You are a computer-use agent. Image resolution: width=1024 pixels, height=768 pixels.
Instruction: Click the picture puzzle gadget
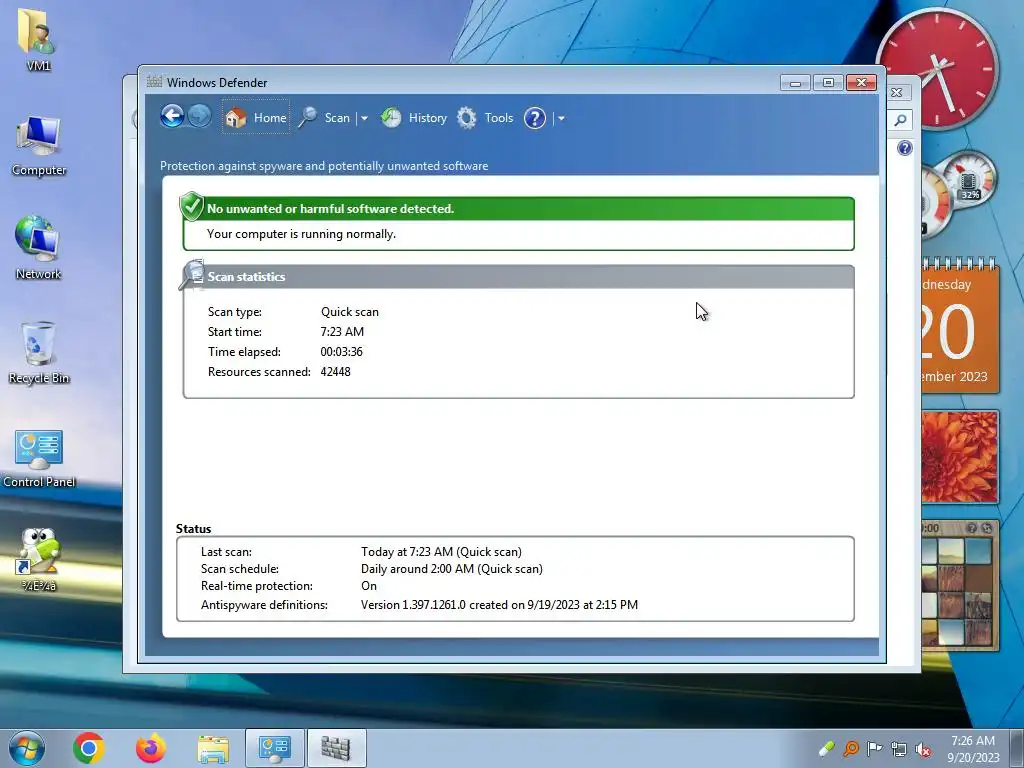tap(959, 586)
